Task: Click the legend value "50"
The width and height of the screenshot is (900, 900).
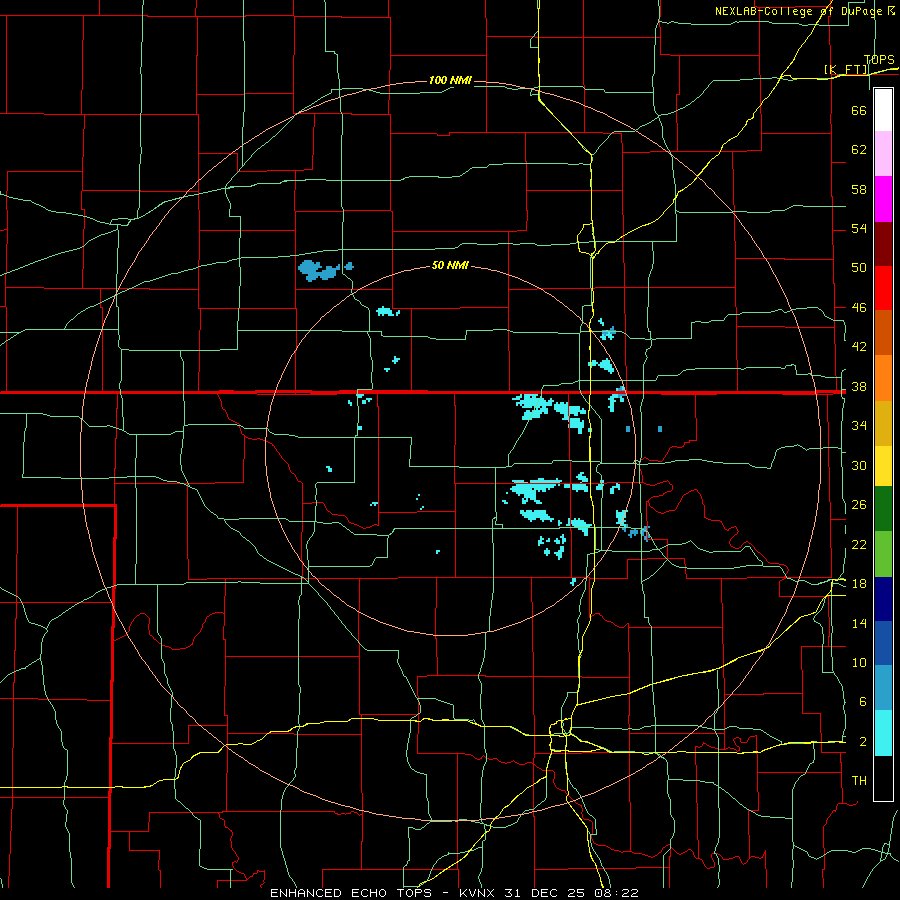Action: coord(859,268)
